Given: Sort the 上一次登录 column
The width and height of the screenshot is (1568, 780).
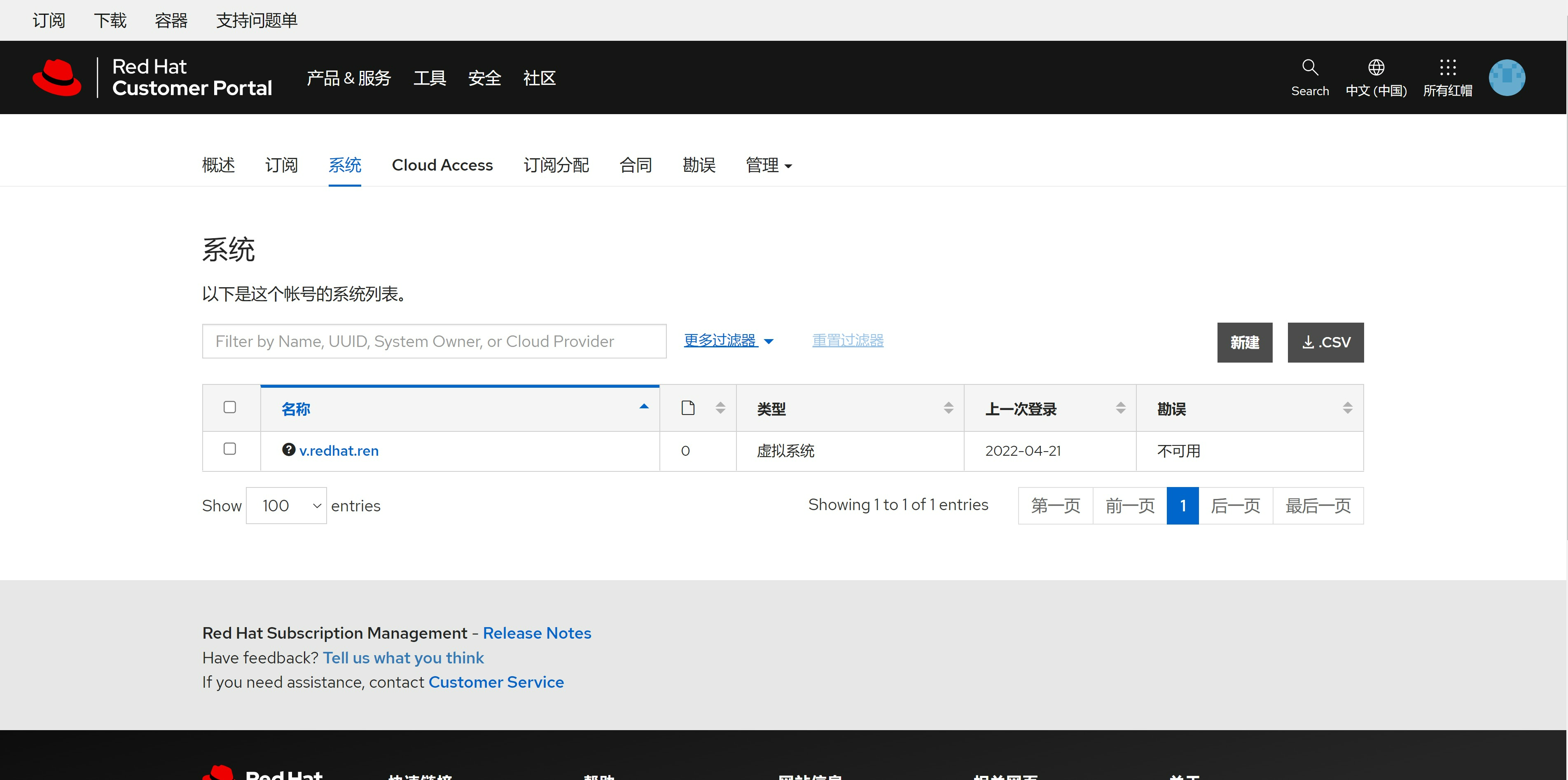Looking at the screenshot, I should (1120, 408).
